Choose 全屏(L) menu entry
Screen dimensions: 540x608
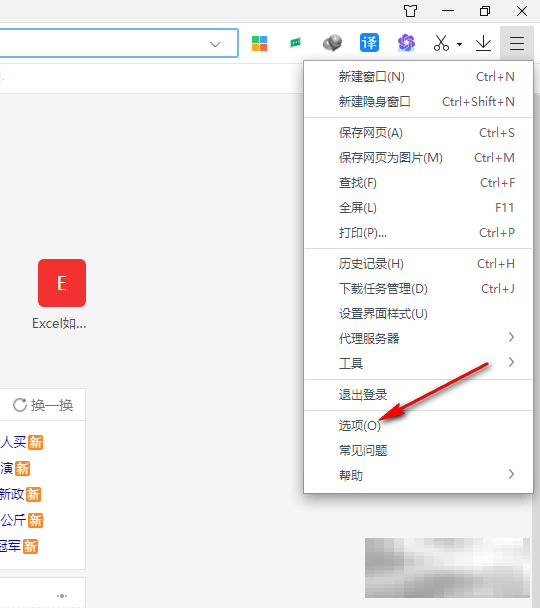pos(419,208)
